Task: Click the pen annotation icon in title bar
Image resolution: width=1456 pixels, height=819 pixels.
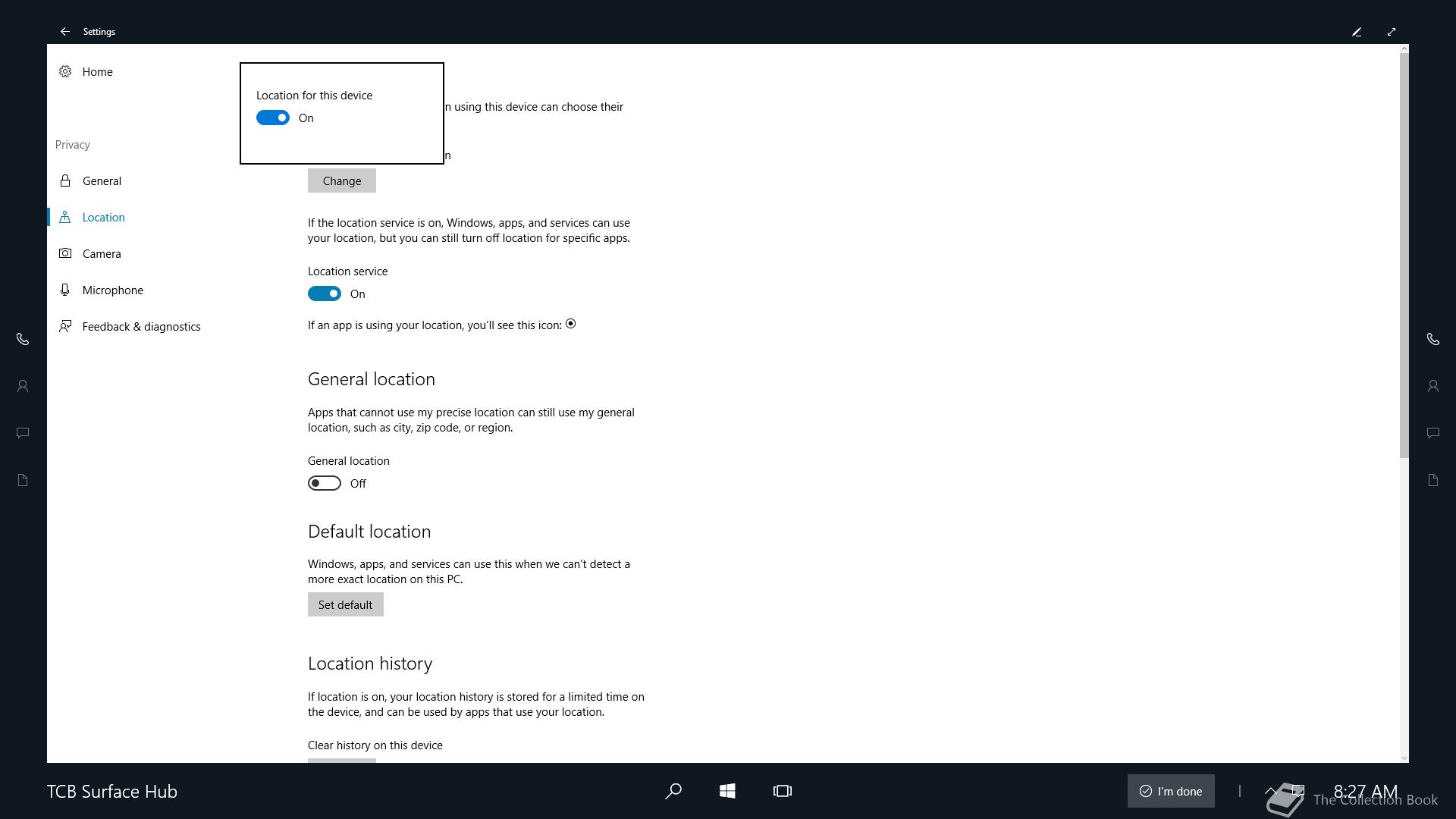Action: pos(1357,32)
